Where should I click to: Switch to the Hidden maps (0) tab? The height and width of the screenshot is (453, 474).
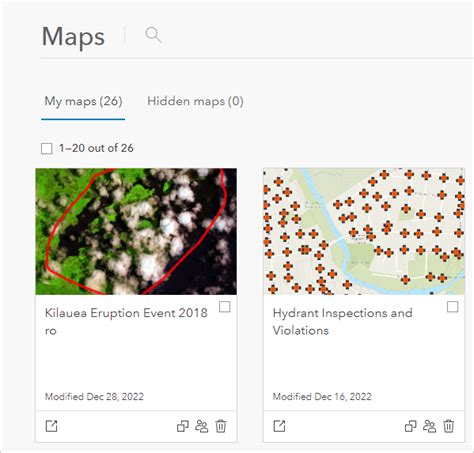coord(195,101)
